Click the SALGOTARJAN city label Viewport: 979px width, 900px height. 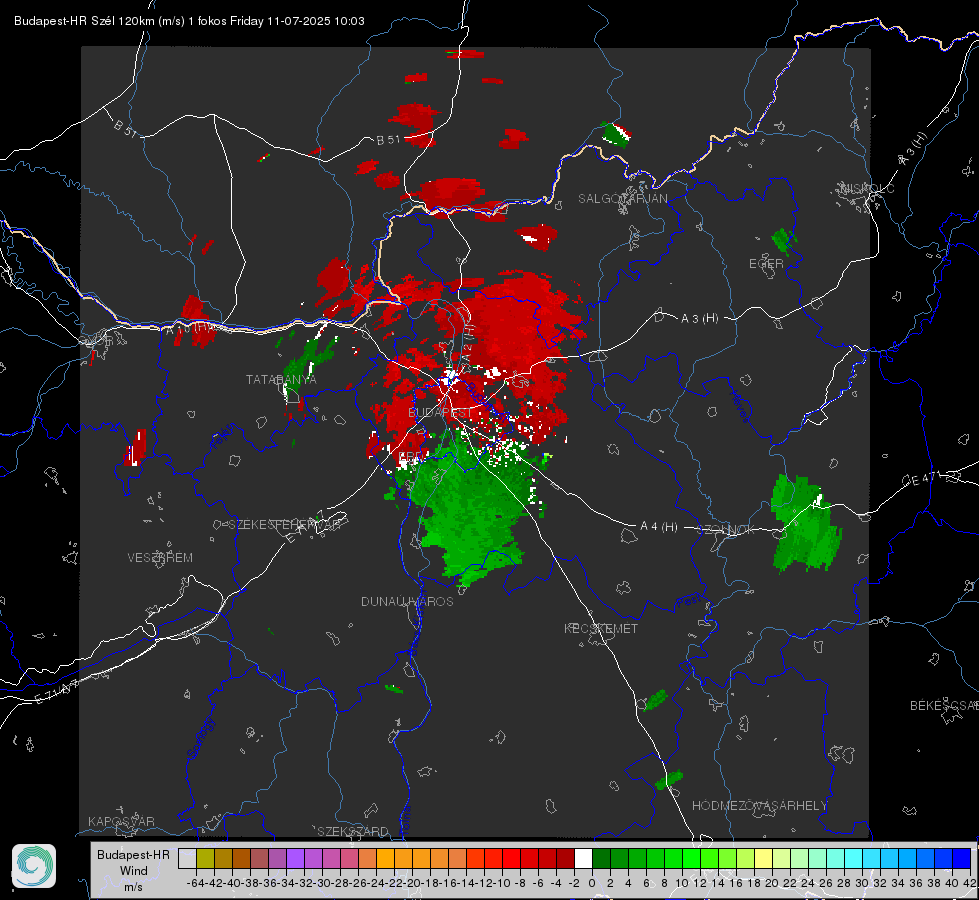tap(622, 199)
